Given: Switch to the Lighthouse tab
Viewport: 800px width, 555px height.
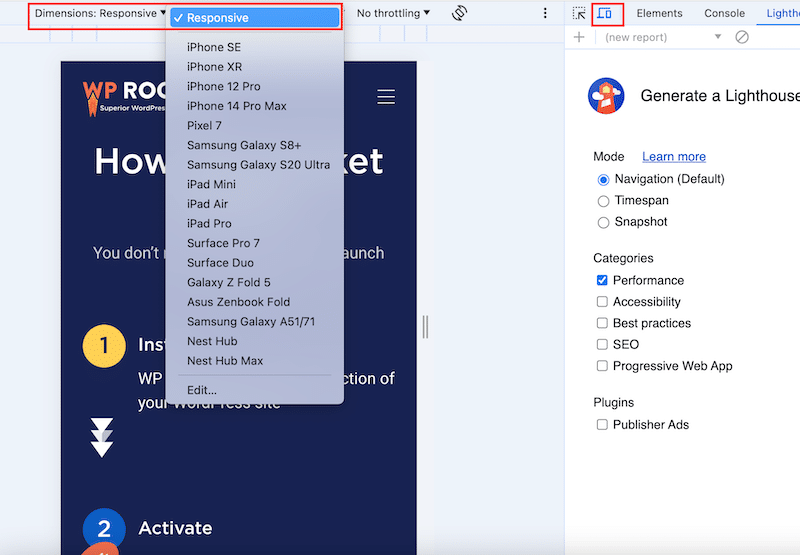Looking at the screenshot, I should coord(783,13).
